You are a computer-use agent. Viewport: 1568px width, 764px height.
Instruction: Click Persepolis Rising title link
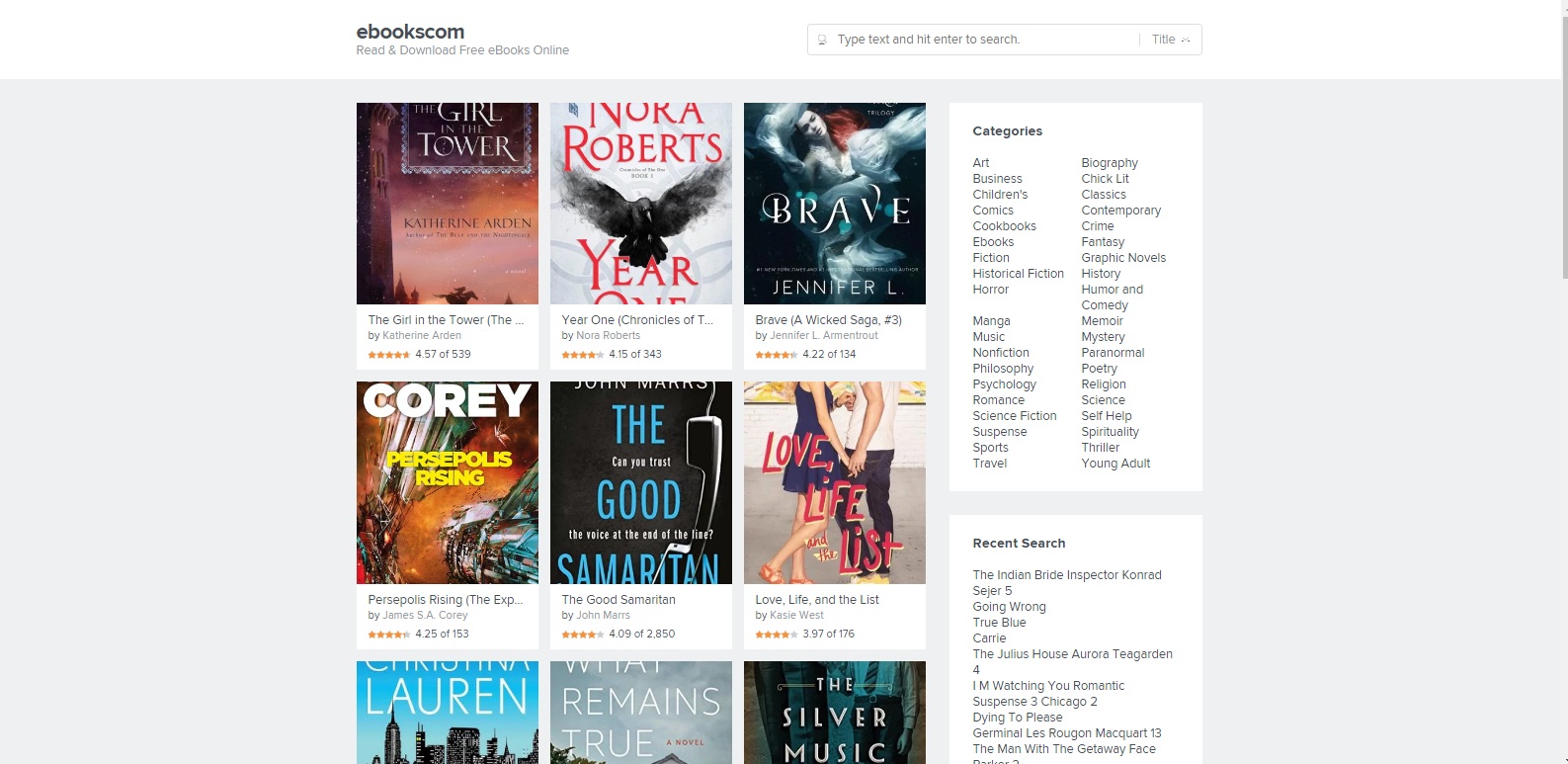(x=446, y=600)
